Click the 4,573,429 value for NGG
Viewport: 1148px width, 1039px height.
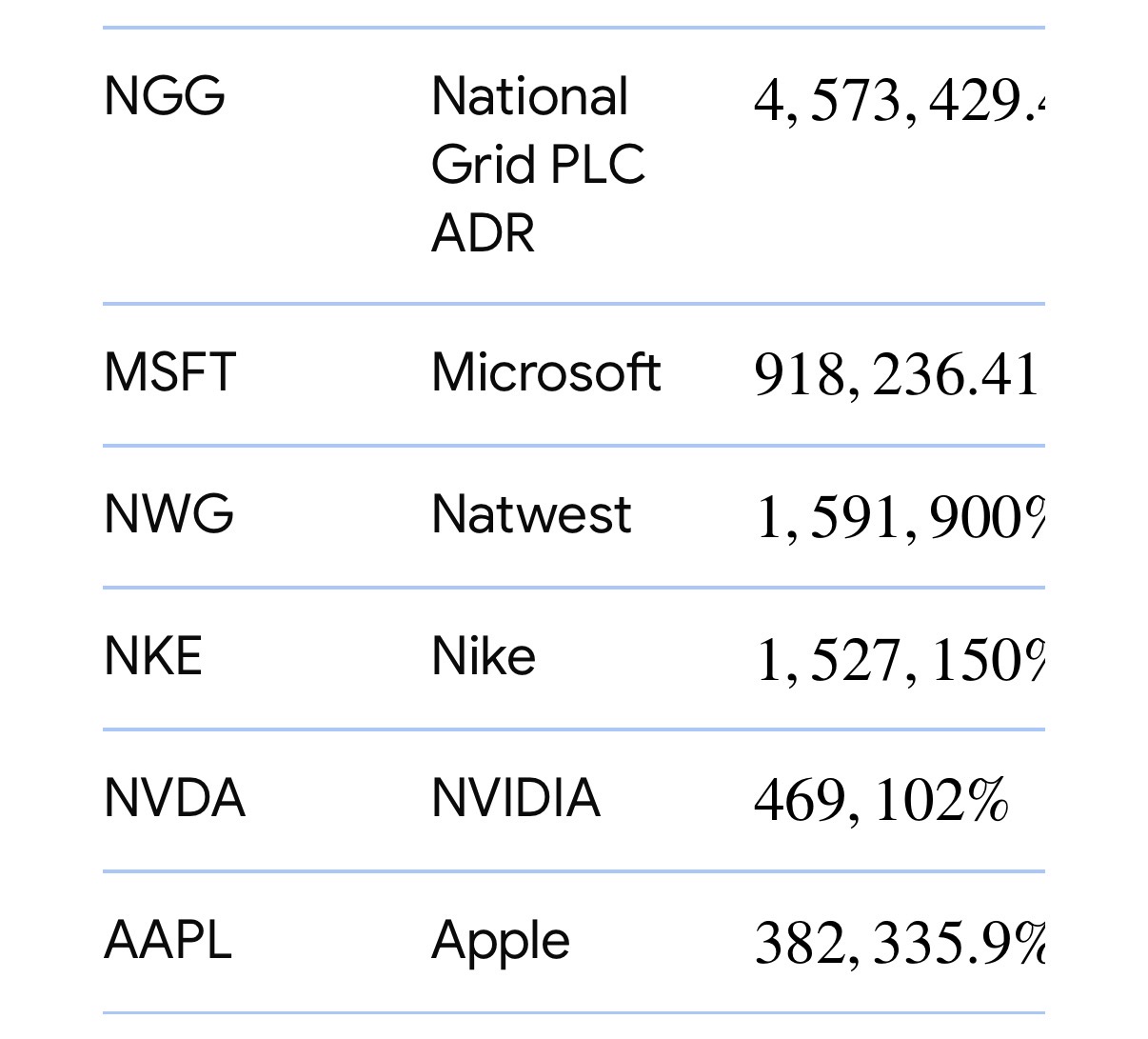click(x=898, y=101)
